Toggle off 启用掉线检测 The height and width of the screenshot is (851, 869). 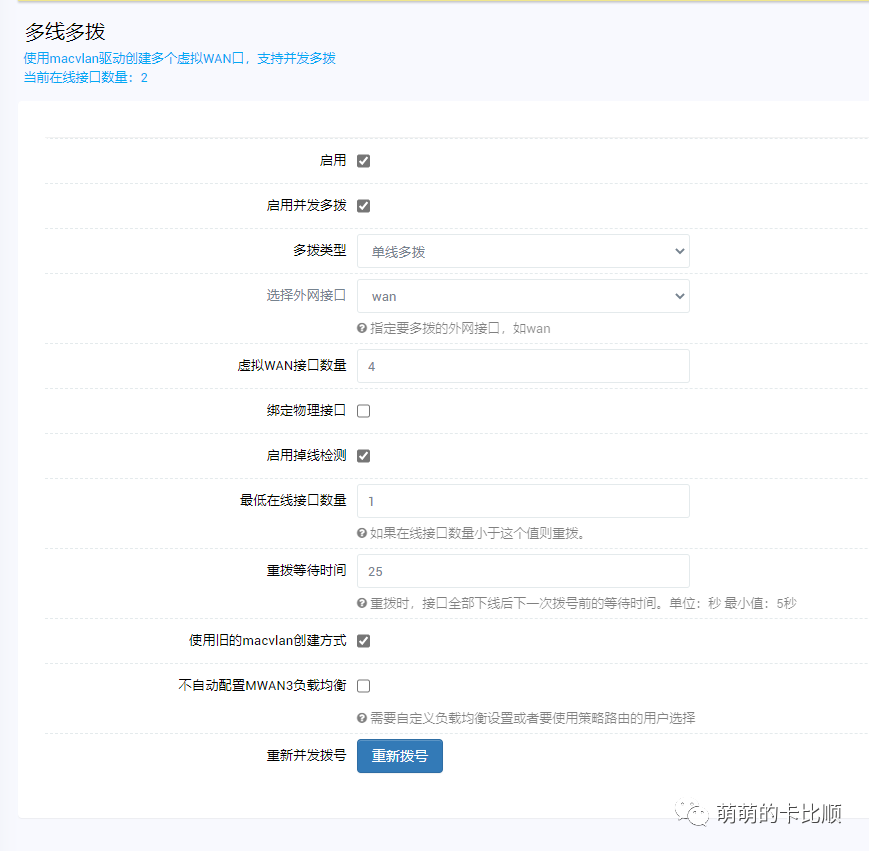[x=363, y=455]
